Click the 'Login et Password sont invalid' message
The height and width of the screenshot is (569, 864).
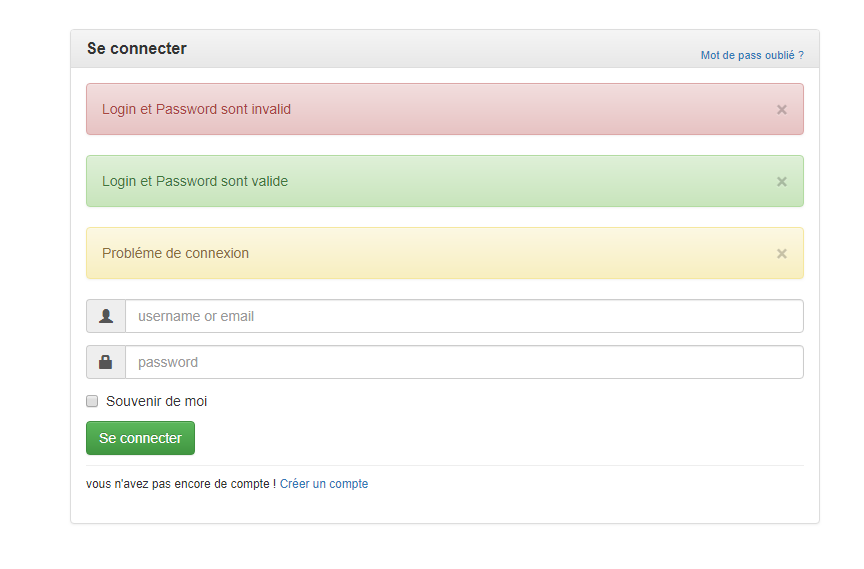pyautogui.click(x=196, y=109)
